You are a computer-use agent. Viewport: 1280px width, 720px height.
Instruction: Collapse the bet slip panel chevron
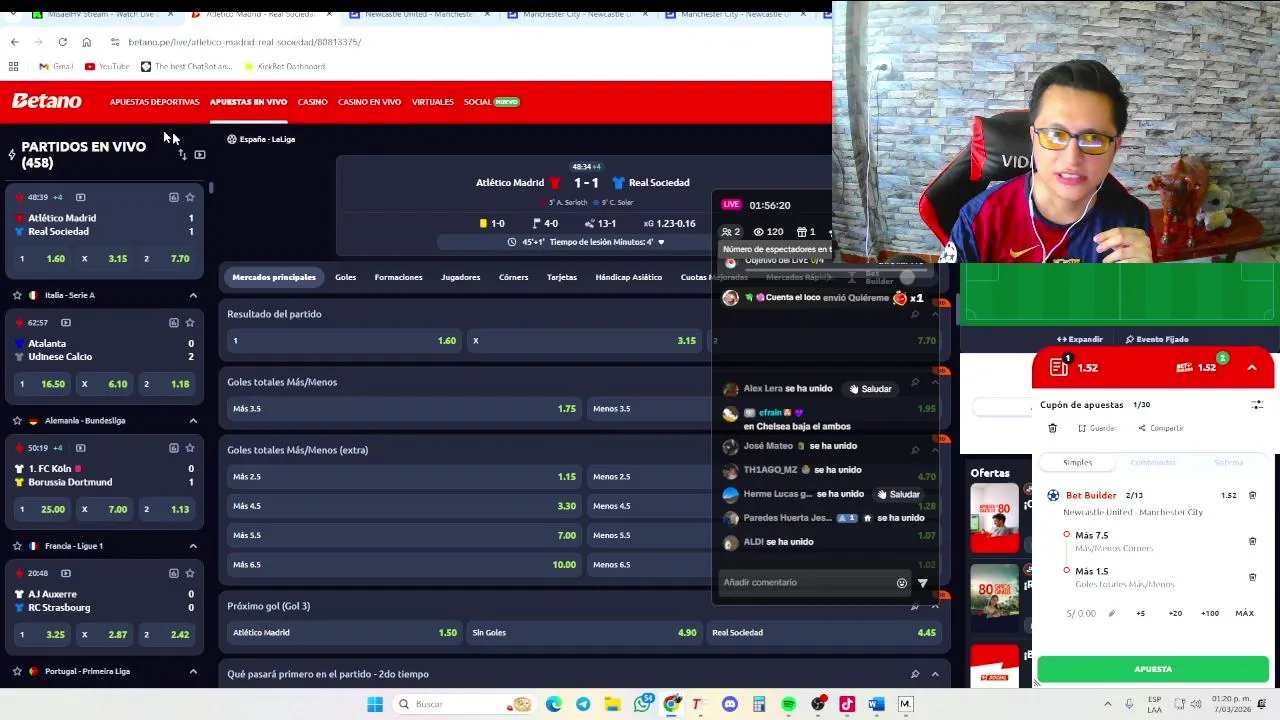pos(1252,368)
